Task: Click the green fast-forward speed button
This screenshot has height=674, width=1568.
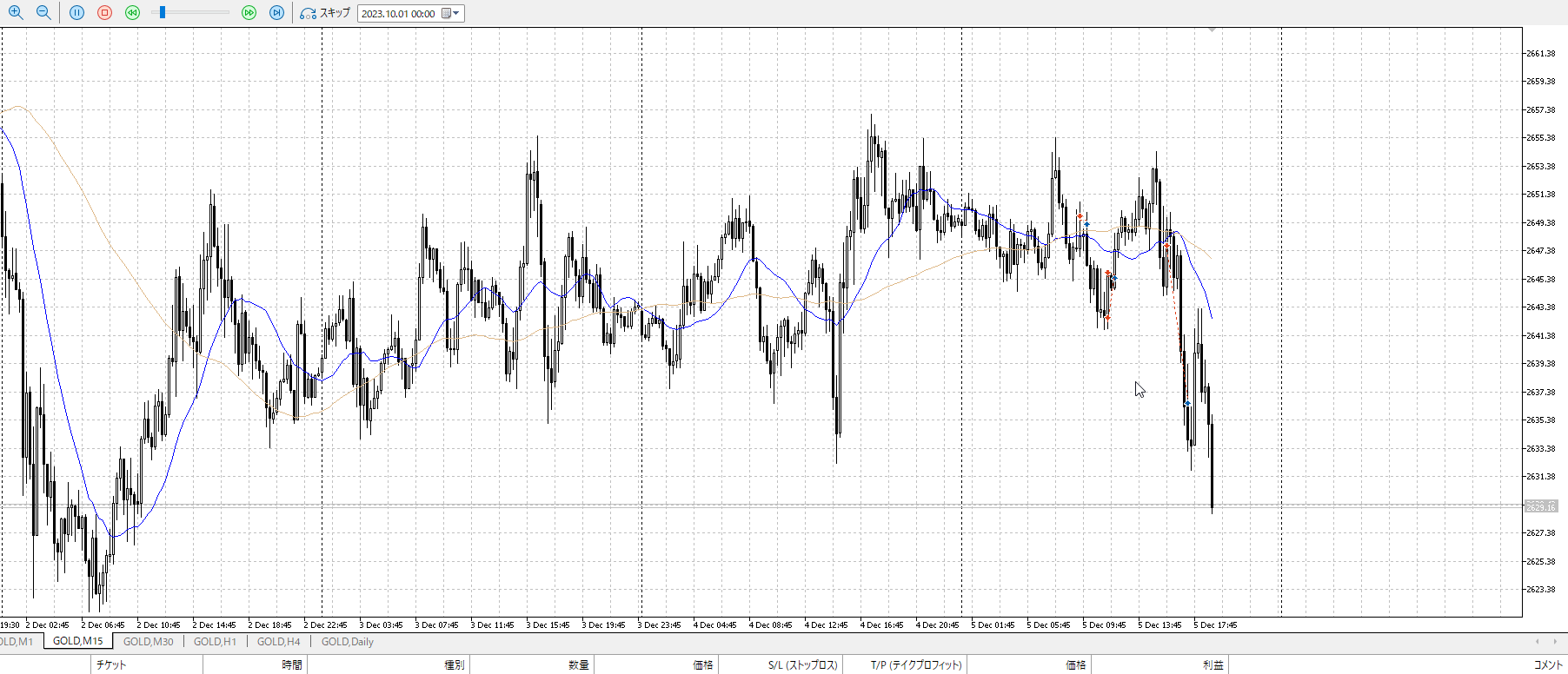Action: pyautogui.click(x=249, y=13)
